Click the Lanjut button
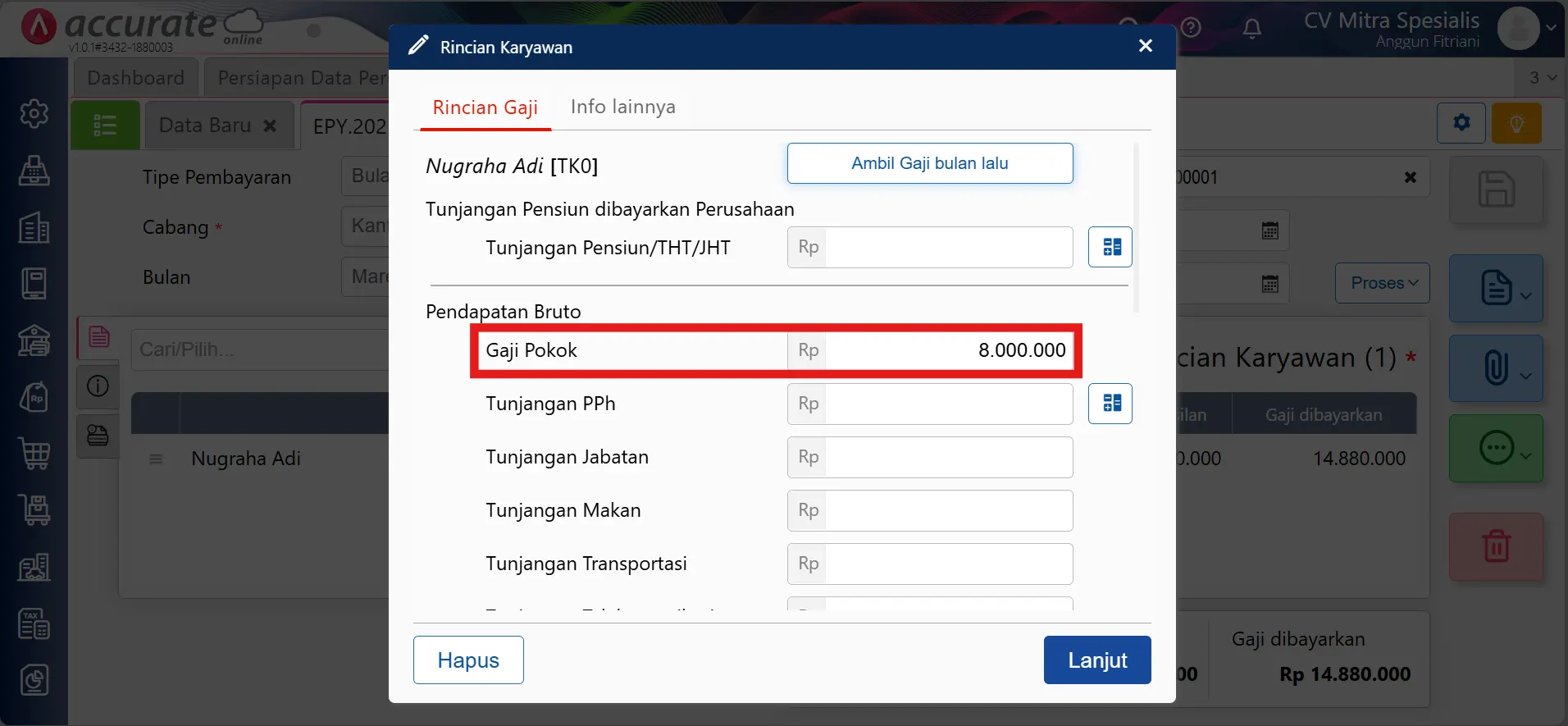 pos(1097,660)
